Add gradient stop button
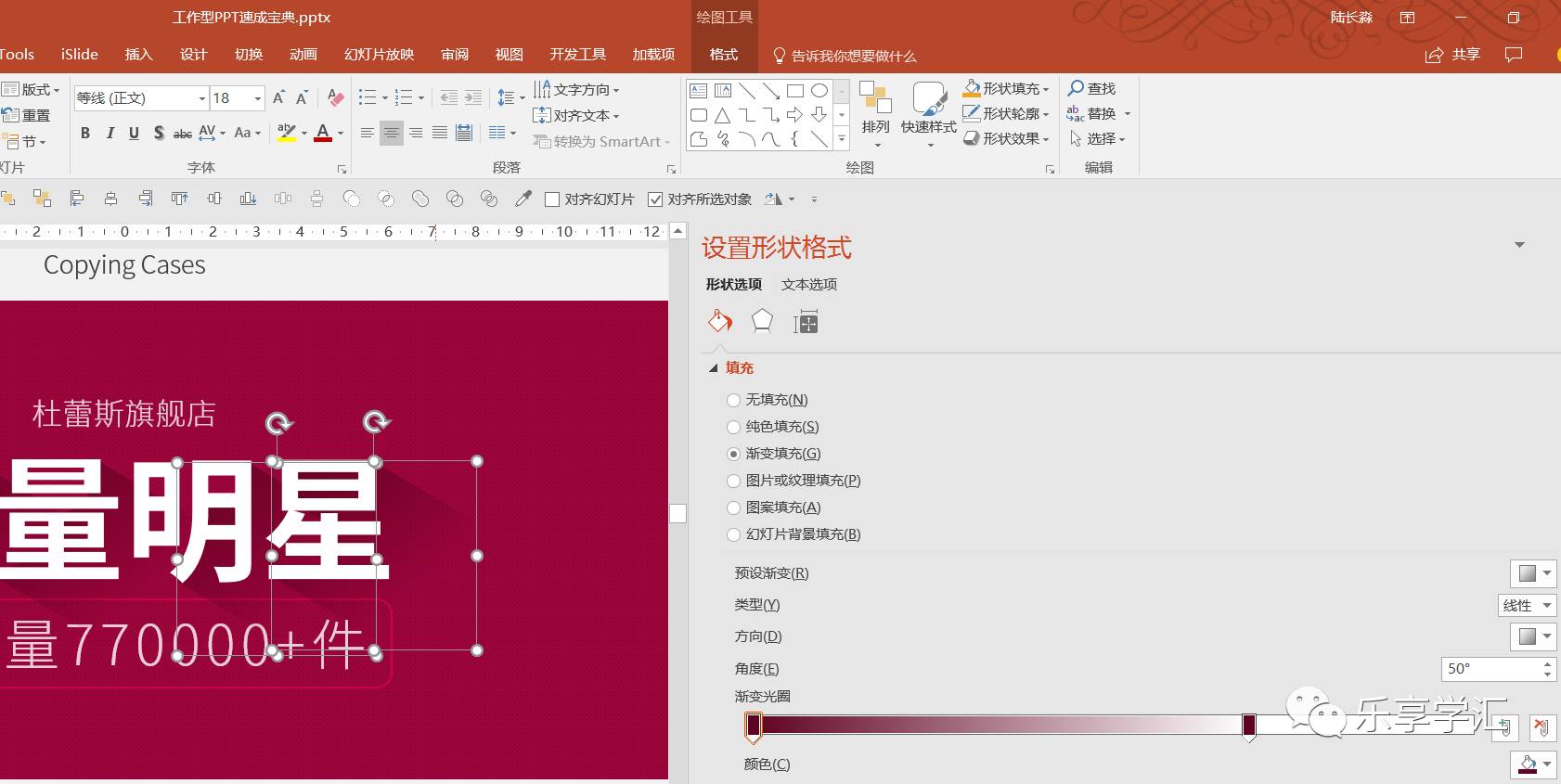Screen dimensions: 1561x784 click(1506, 727)
